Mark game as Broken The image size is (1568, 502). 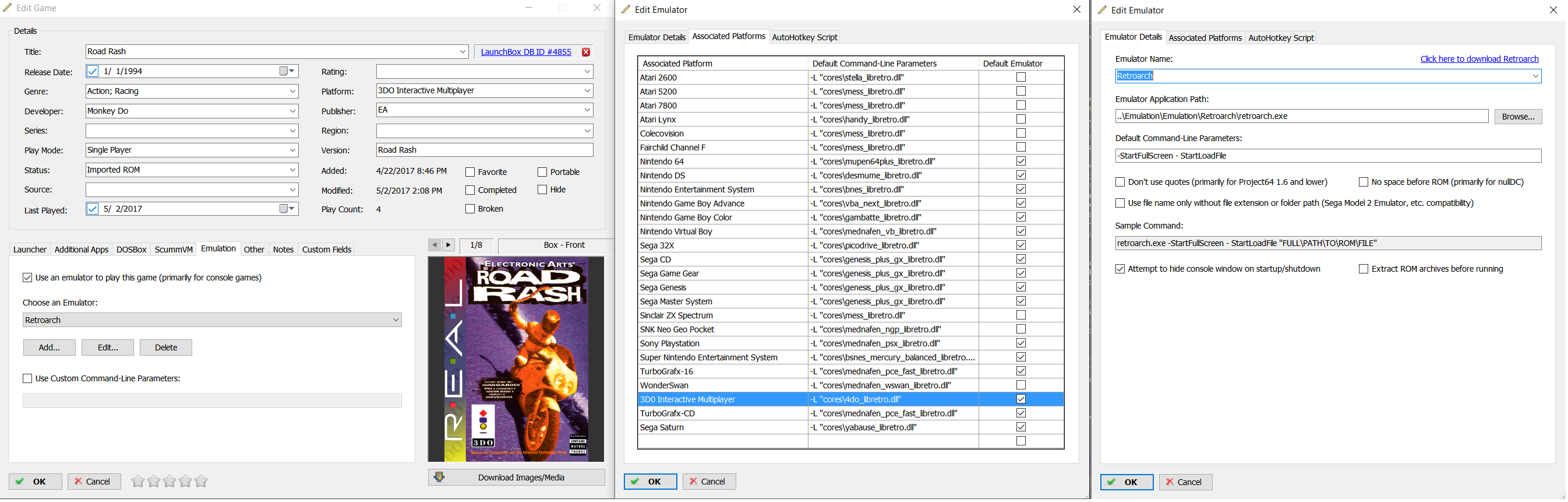[470, 209]
